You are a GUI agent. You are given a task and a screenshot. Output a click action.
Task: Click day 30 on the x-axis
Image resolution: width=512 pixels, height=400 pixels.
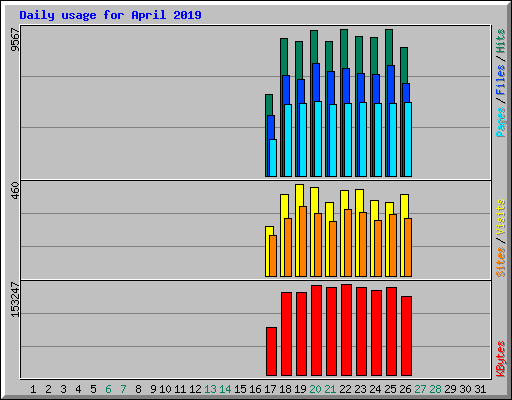(x=465, y=389)
